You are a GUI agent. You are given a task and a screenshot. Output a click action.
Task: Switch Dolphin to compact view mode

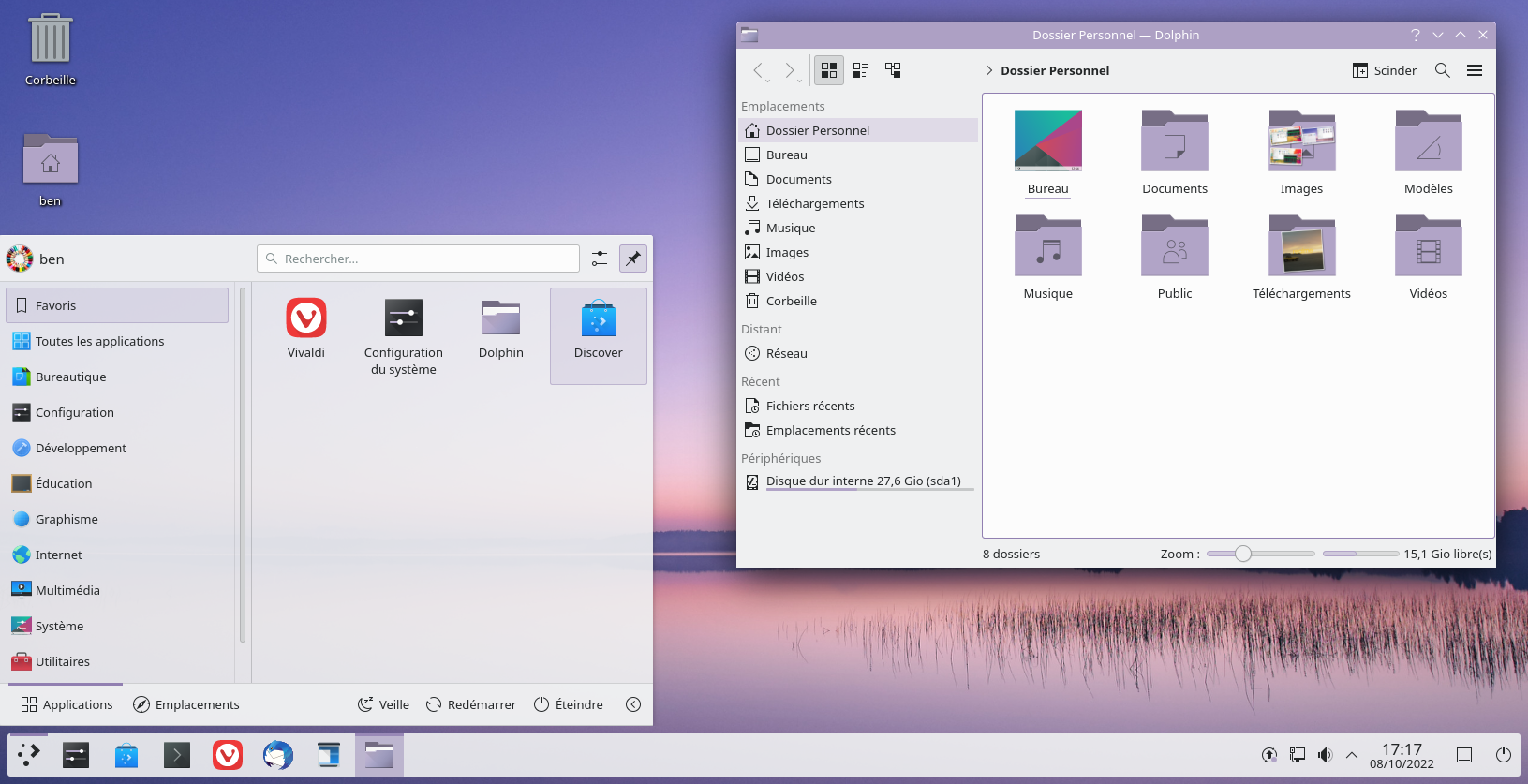click(861, 70)
